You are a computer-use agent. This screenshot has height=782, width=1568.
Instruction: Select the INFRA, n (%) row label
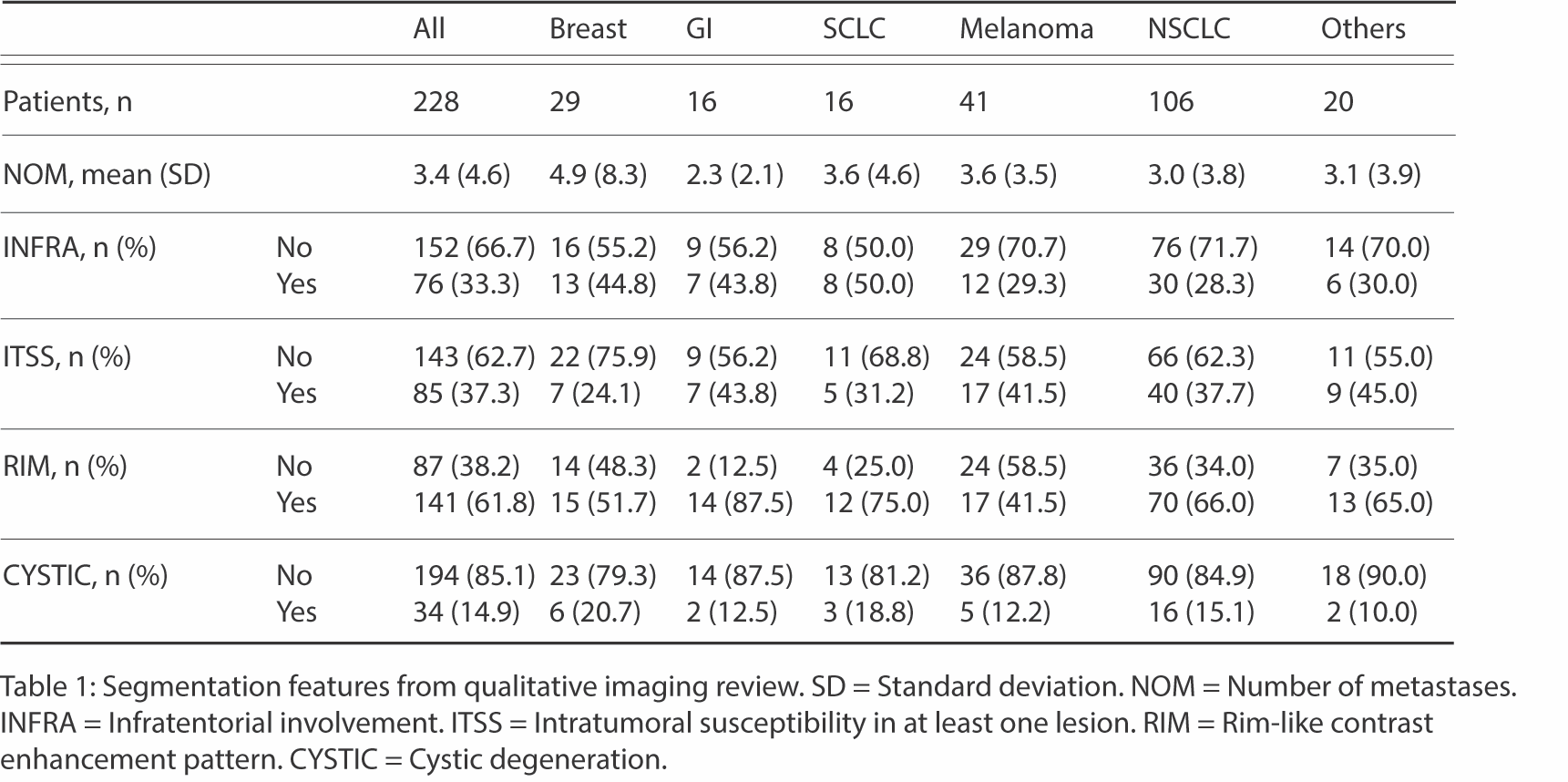[79, 247]
